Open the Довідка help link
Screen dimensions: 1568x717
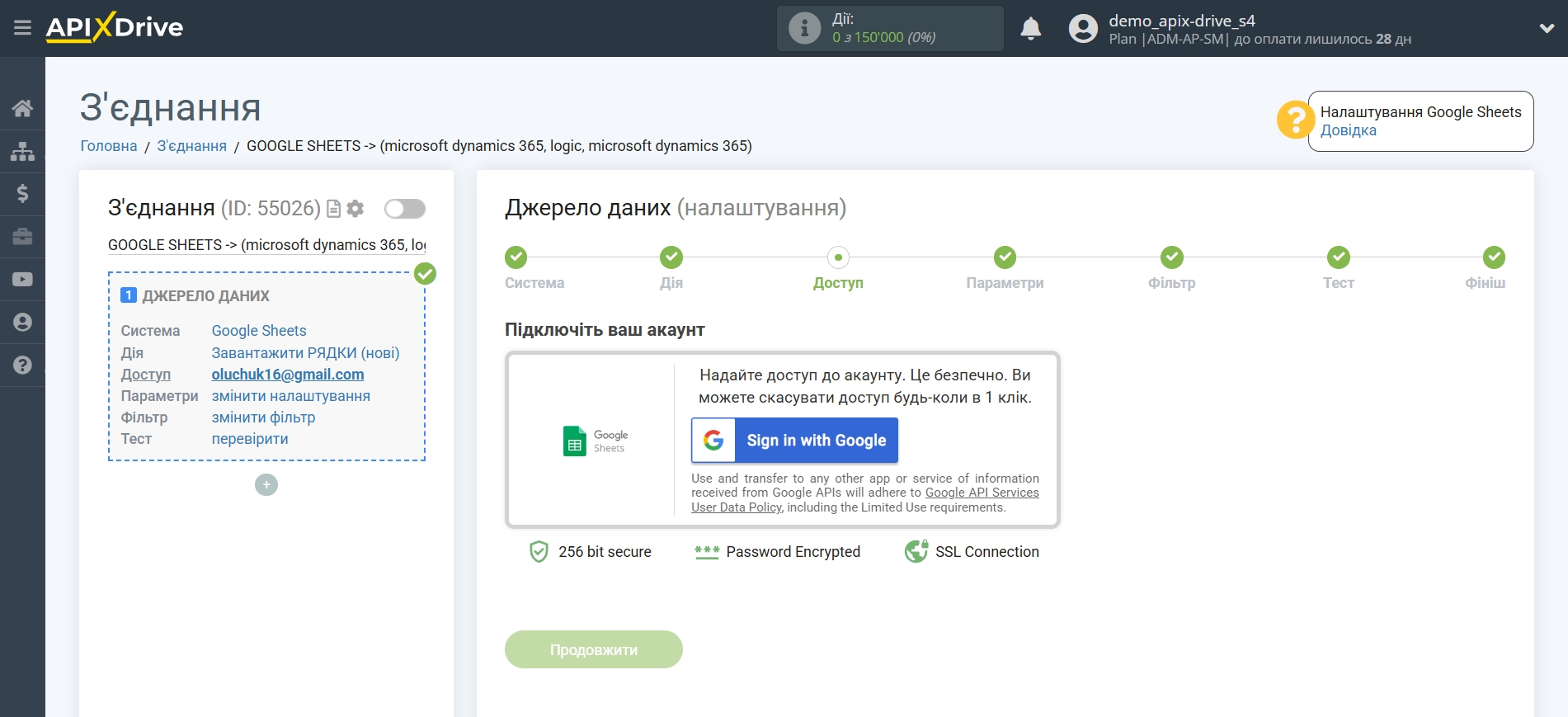tap(1348, 130)
